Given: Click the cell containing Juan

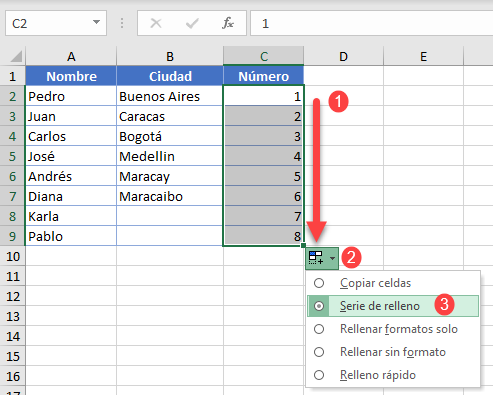Looking at the screenshot, I should coord(71,116).
